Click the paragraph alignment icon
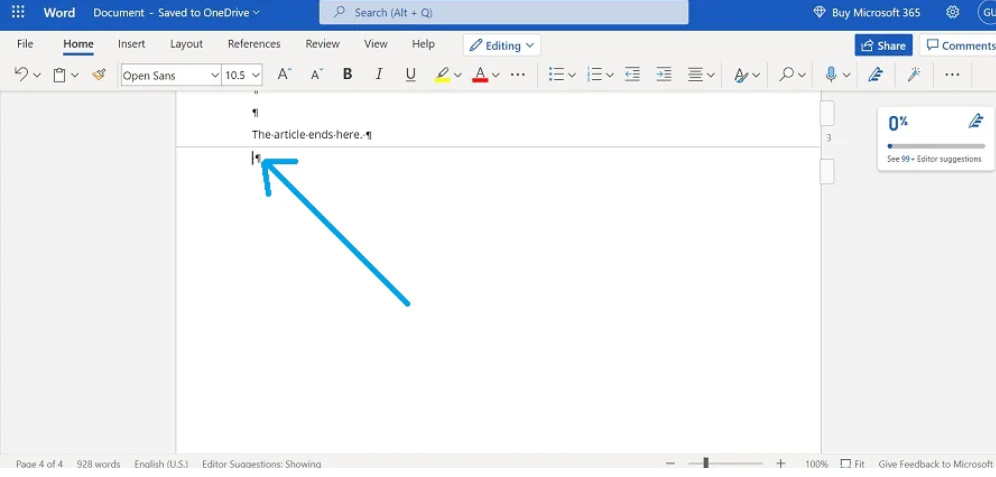The width and height of the screenshot is (996, 477). [696, 75]
